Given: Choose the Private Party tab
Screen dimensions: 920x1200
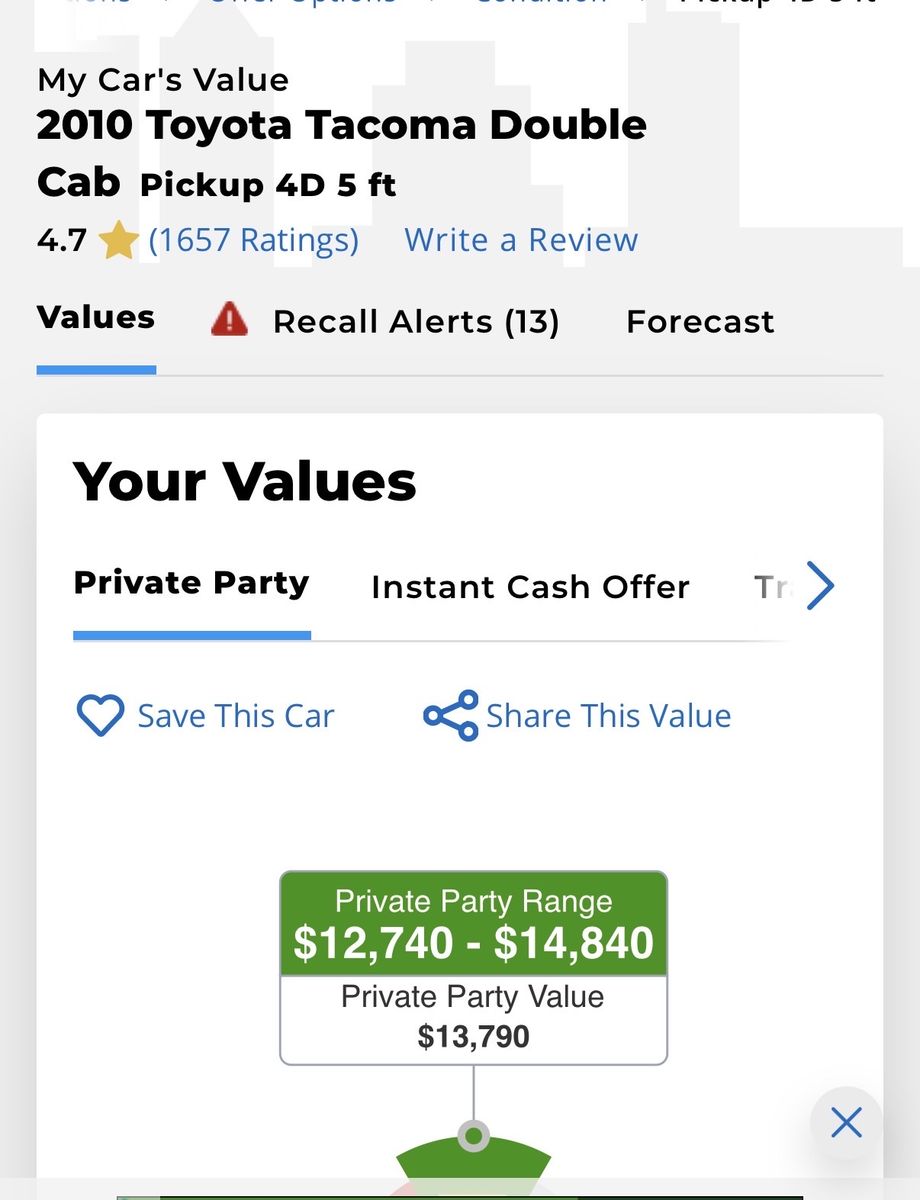Looking at the screenshot, I should click(191, 583).
